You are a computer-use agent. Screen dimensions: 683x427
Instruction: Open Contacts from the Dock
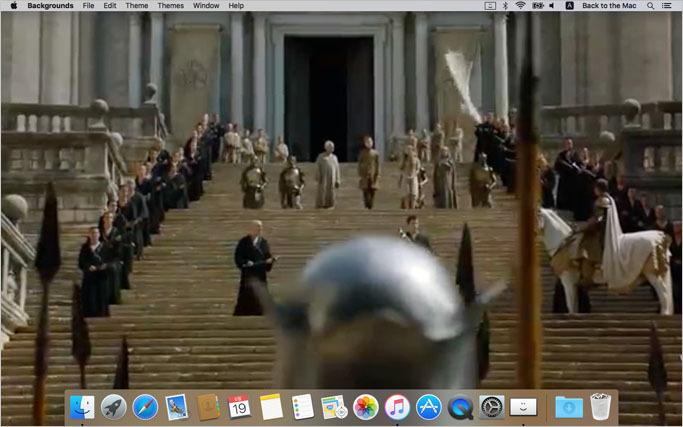pyautogui.click(x=208, y=407)
